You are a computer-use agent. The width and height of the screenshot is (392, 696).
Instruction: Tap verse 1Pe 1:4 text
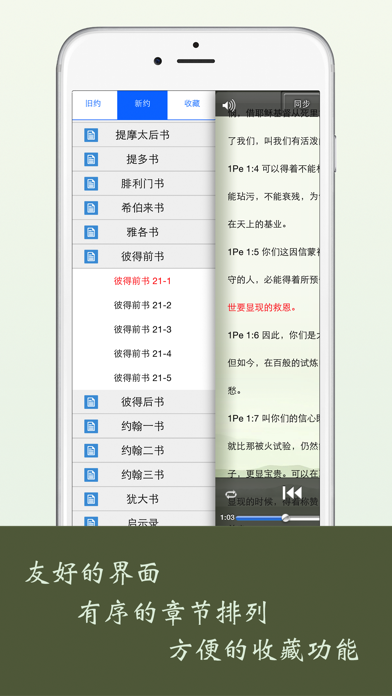[x=273, y=169]
